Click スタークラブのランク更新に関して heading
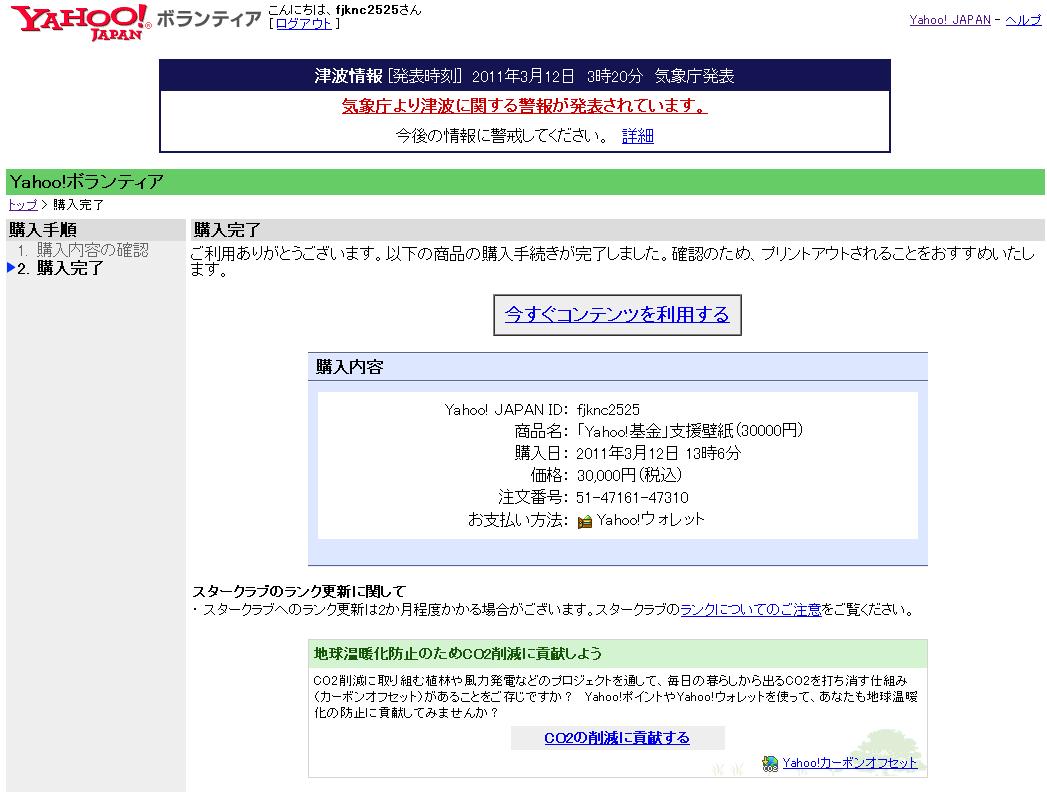Screen dimensions: 1047x792 [299, 592]
